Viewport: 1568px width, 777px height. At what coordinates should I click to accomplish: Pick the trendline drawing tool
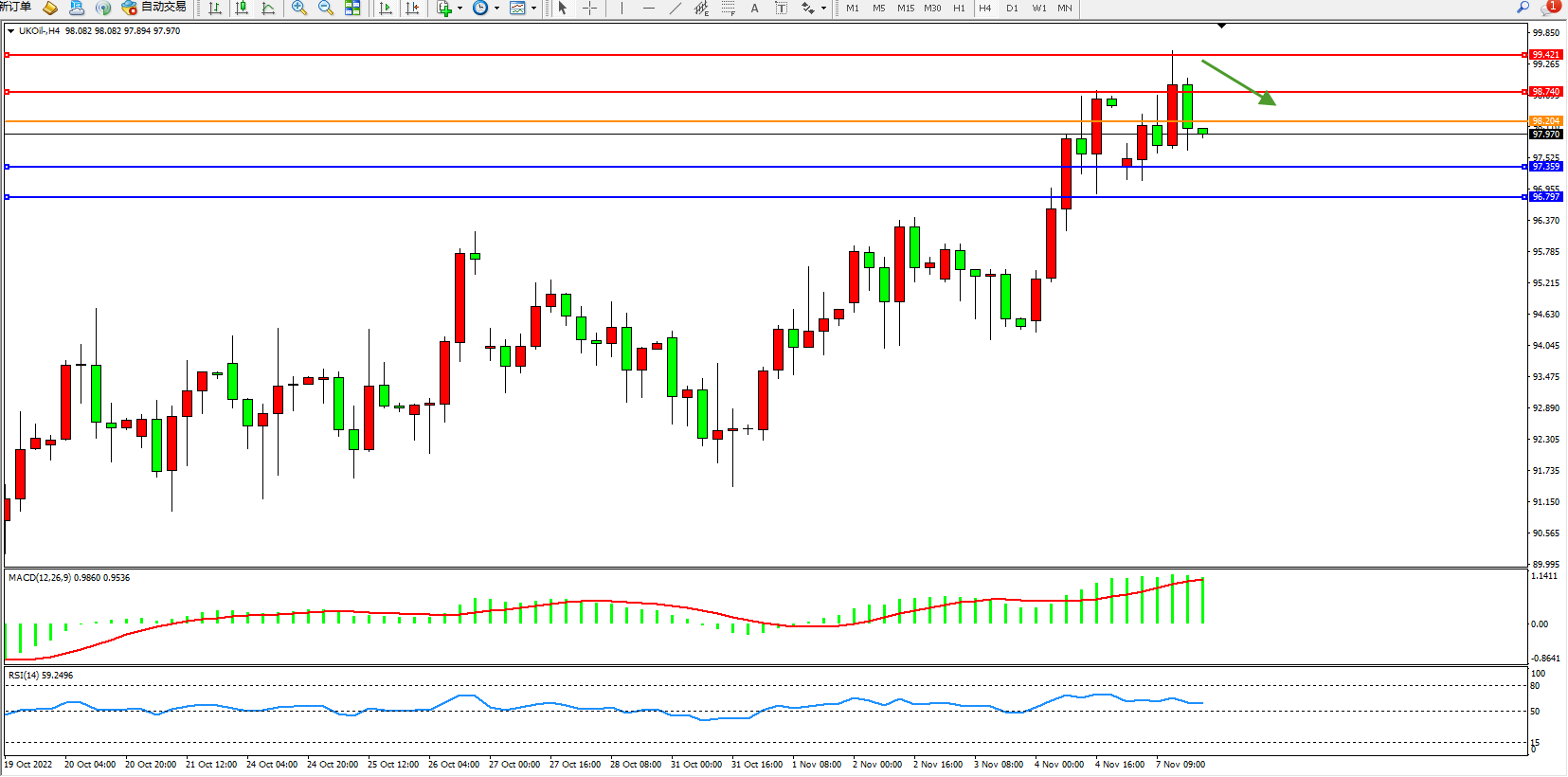pos(675,8)
